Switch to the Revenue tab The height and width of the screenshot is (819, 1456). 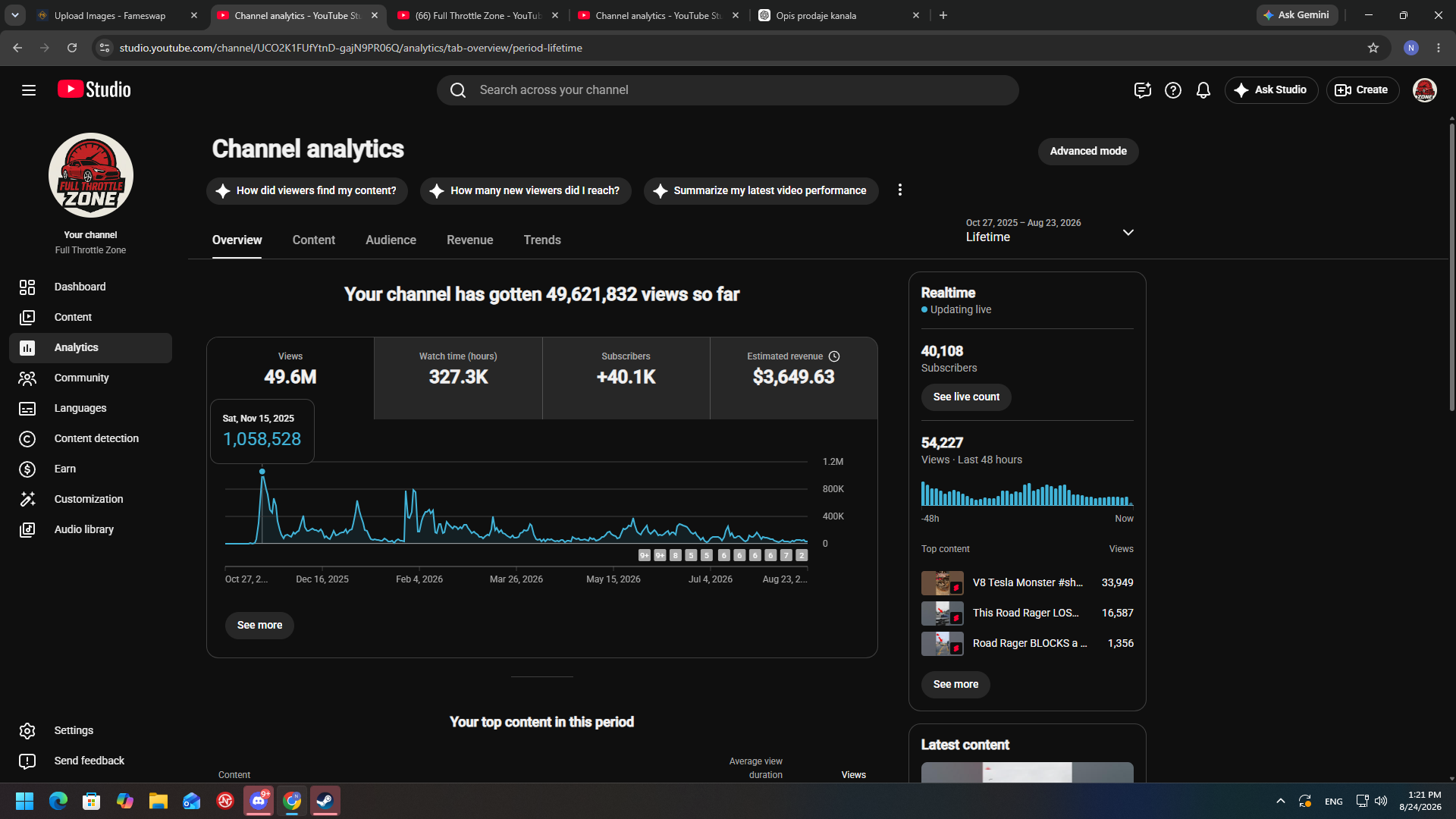pyautogui.click(x=470, y=240)
